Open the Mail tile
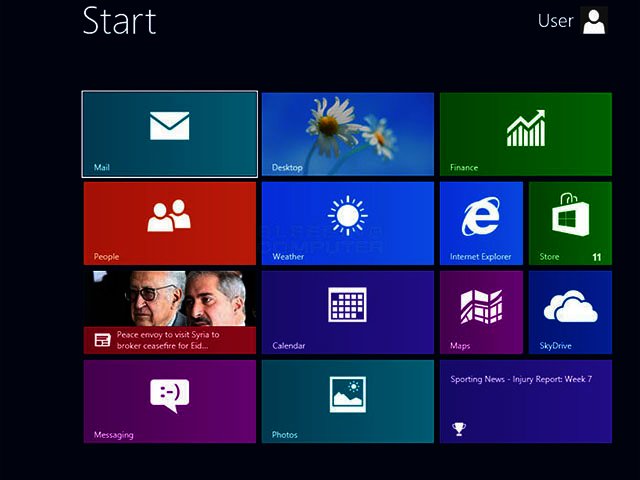This screenshot has width=640, height=480. (x=170, y=134)
